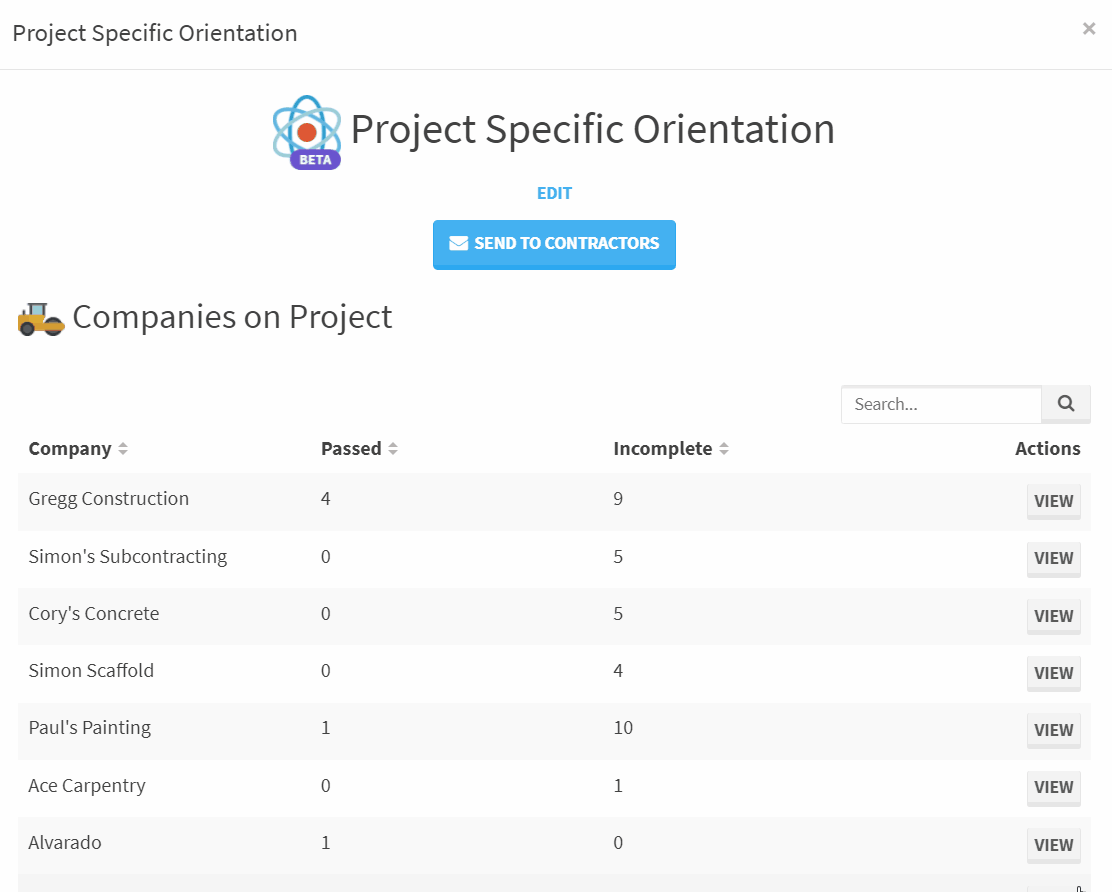Click Alvarado incomplete count 0
1112x892 pixels.
(618, 843)
